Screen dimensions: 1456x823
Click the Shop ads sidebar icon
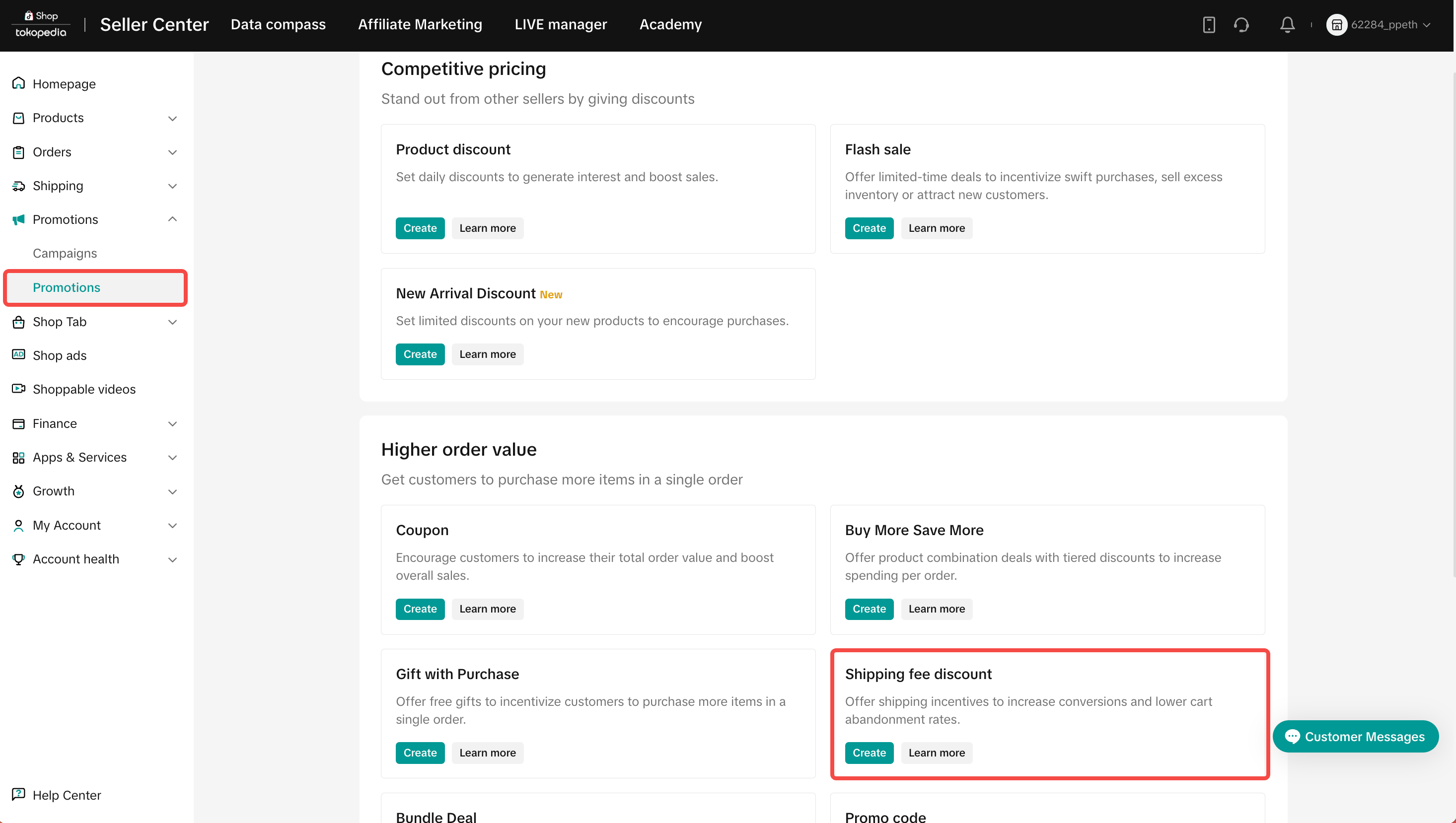coord(19,355)
